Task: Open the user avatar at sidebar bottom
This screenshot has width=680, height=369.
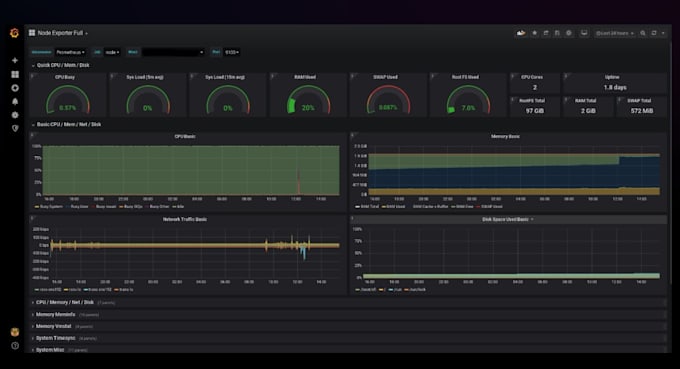Action: coord(15,332)
